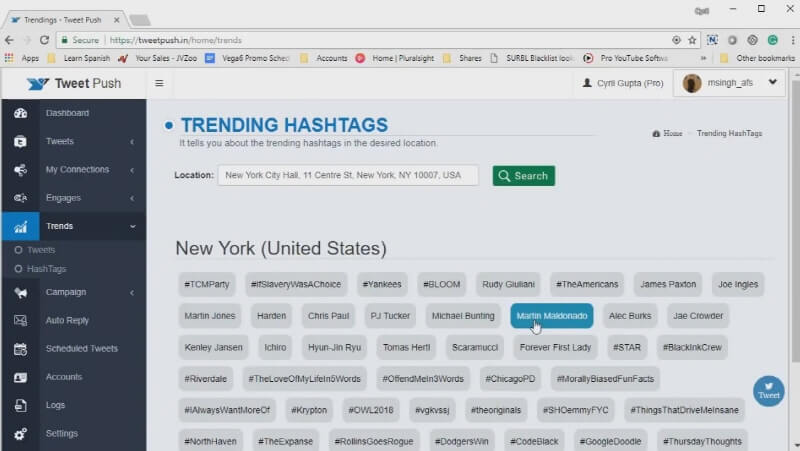Screen dimensions: 800x451
Task: Click the green Search button
Action: (x=523, y=176)
